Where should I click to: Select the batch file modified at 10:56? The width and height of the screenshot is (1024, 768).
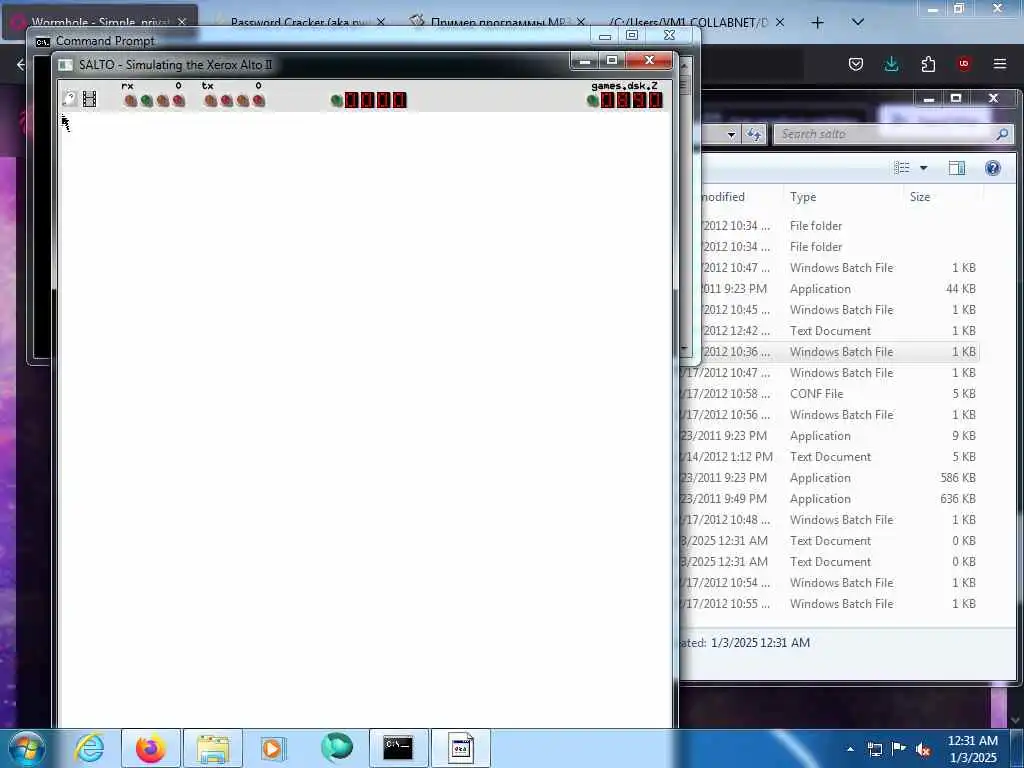(829, 415)
